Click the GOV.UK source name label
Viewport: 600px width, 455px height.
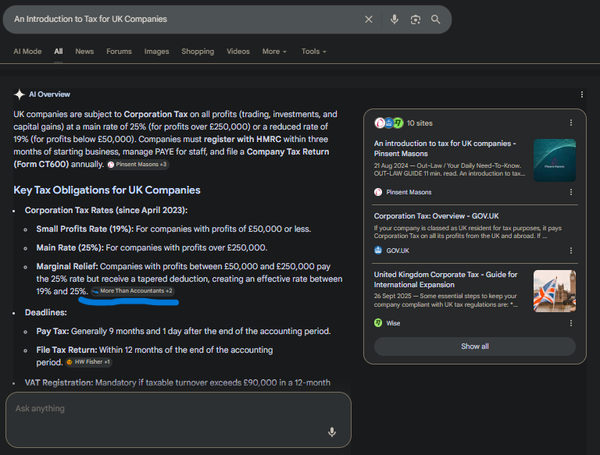coord(398,251)
